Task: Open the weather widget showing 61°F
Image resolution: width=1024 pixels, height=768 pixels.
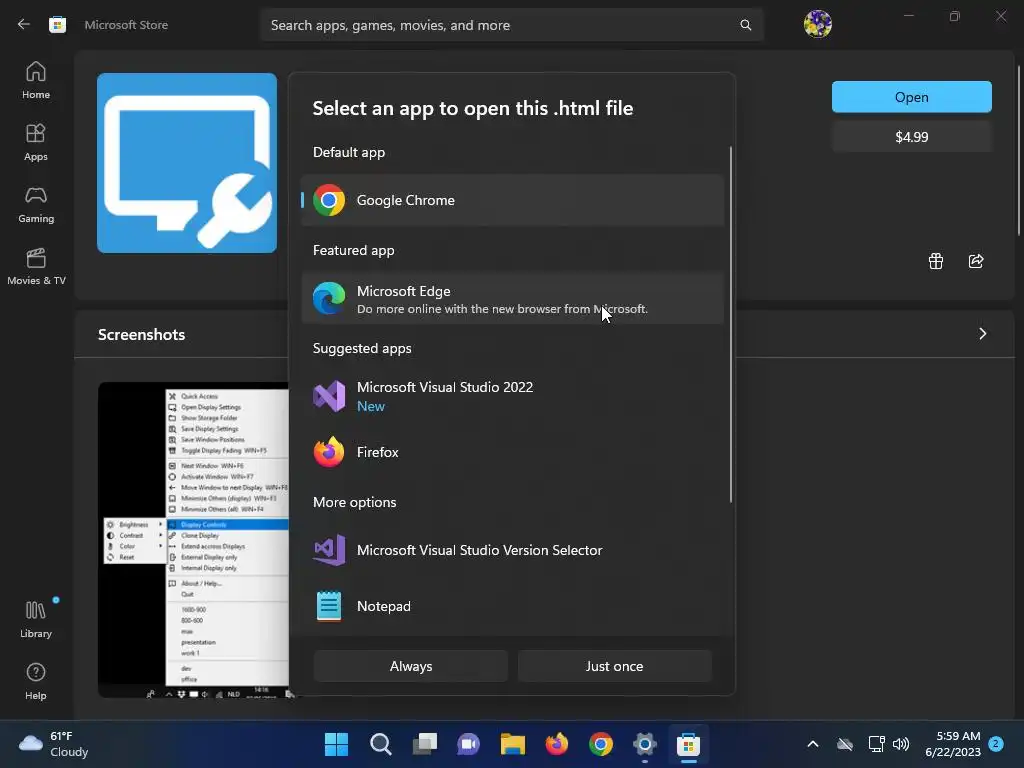Action: pos(54,744)
